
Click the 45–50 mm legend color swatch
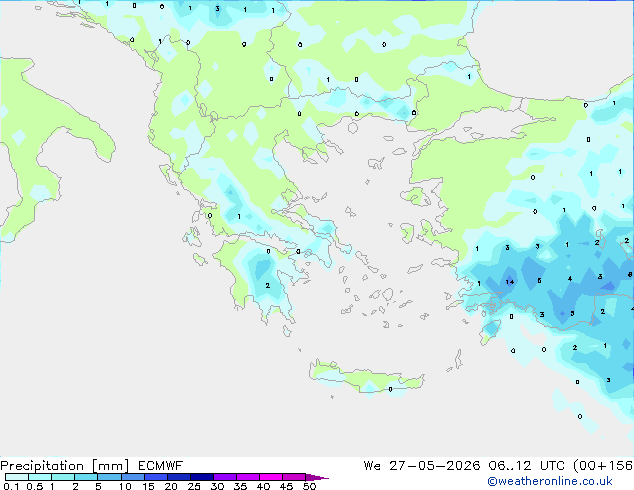294,477
